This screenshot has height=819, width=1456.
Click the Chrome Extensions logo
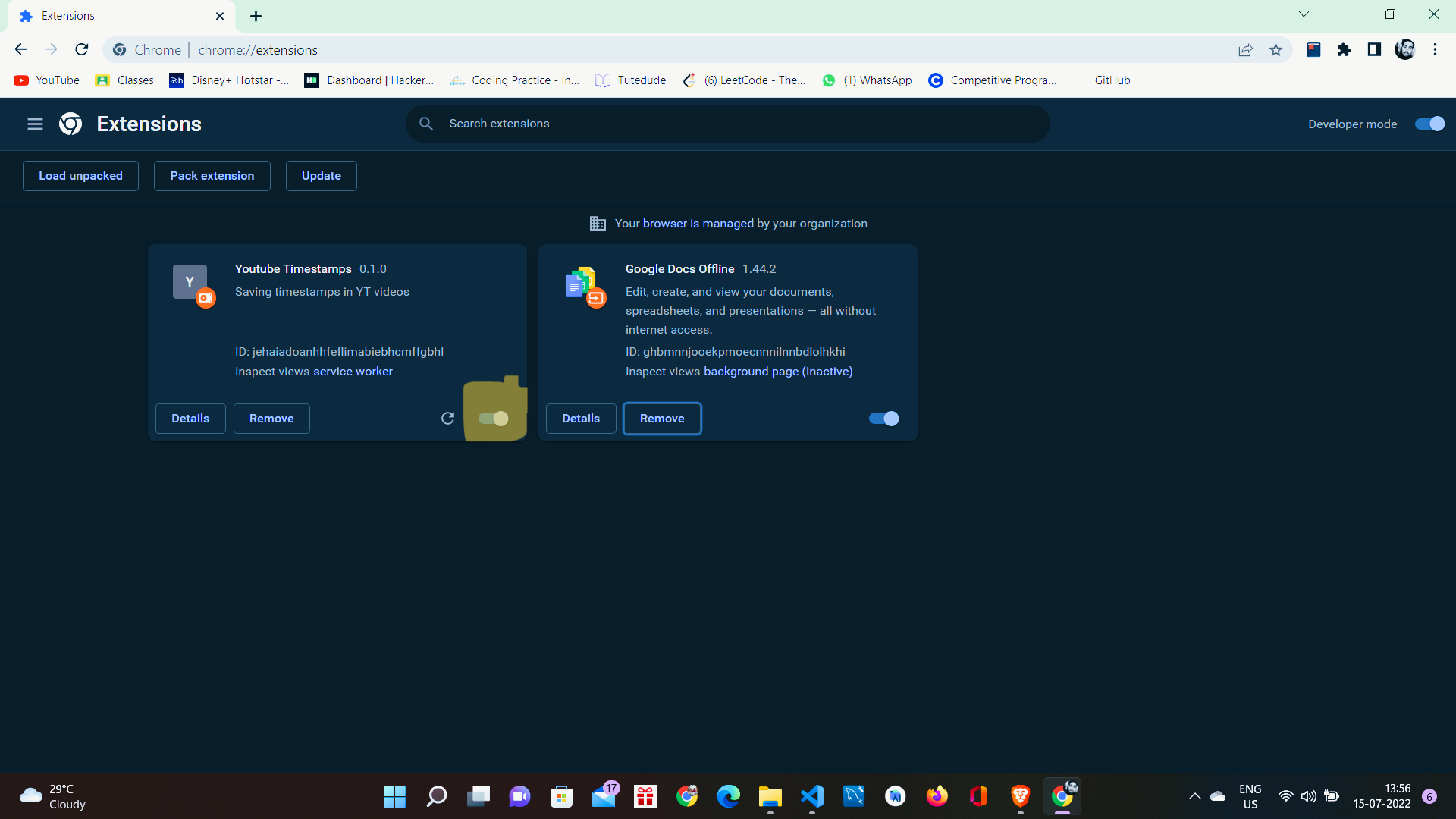click(70, 124)
